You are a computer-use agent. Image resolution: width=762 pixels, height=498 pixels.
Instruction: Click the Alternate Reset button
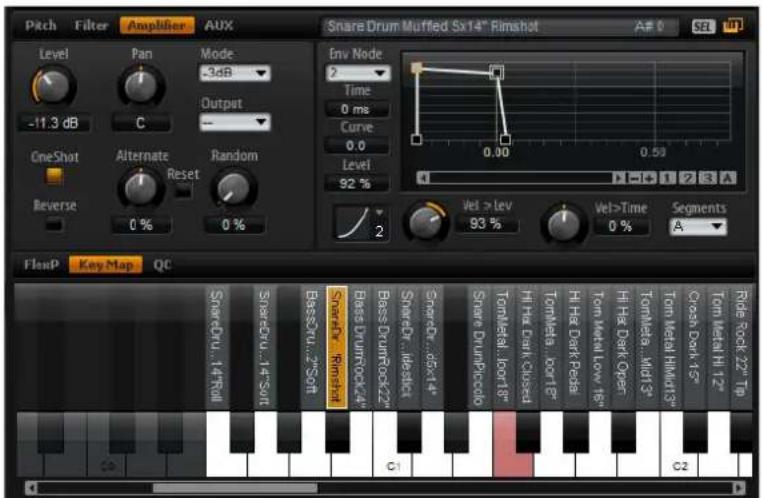(183, 191)
